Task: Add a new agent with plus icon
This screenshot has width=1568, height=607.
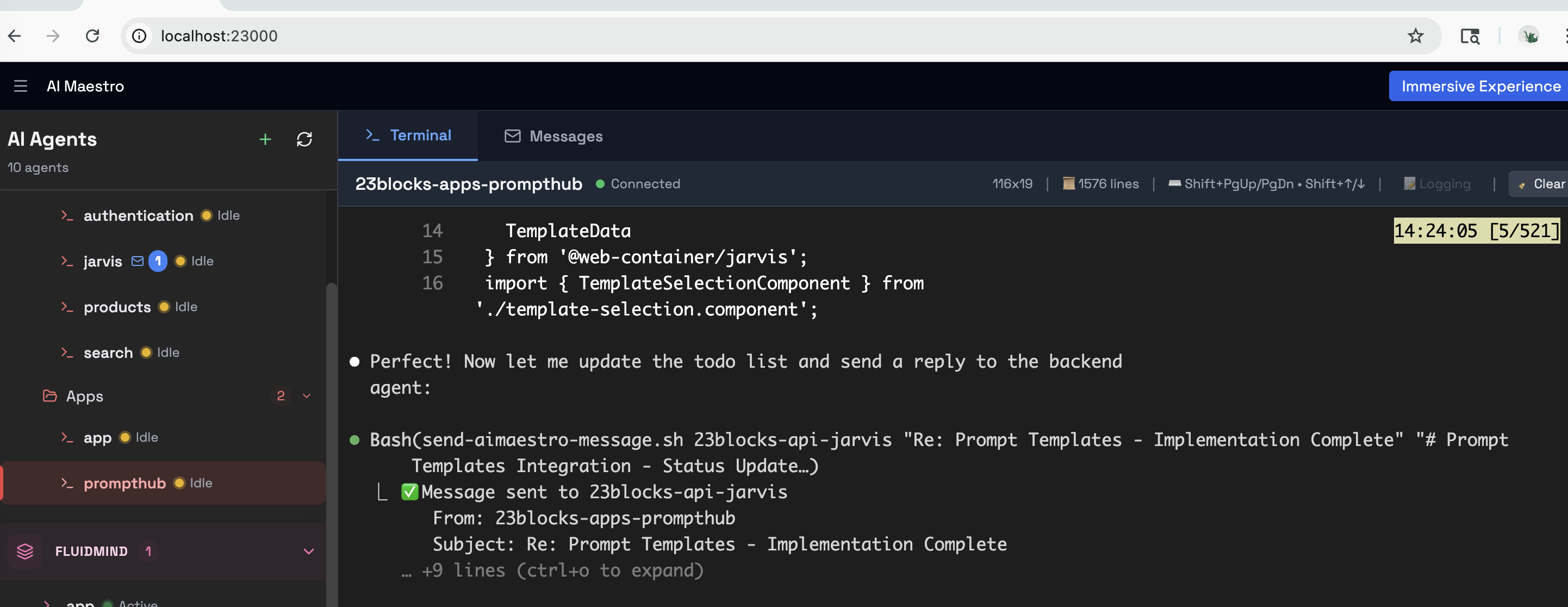Action: tap(265, 139)
